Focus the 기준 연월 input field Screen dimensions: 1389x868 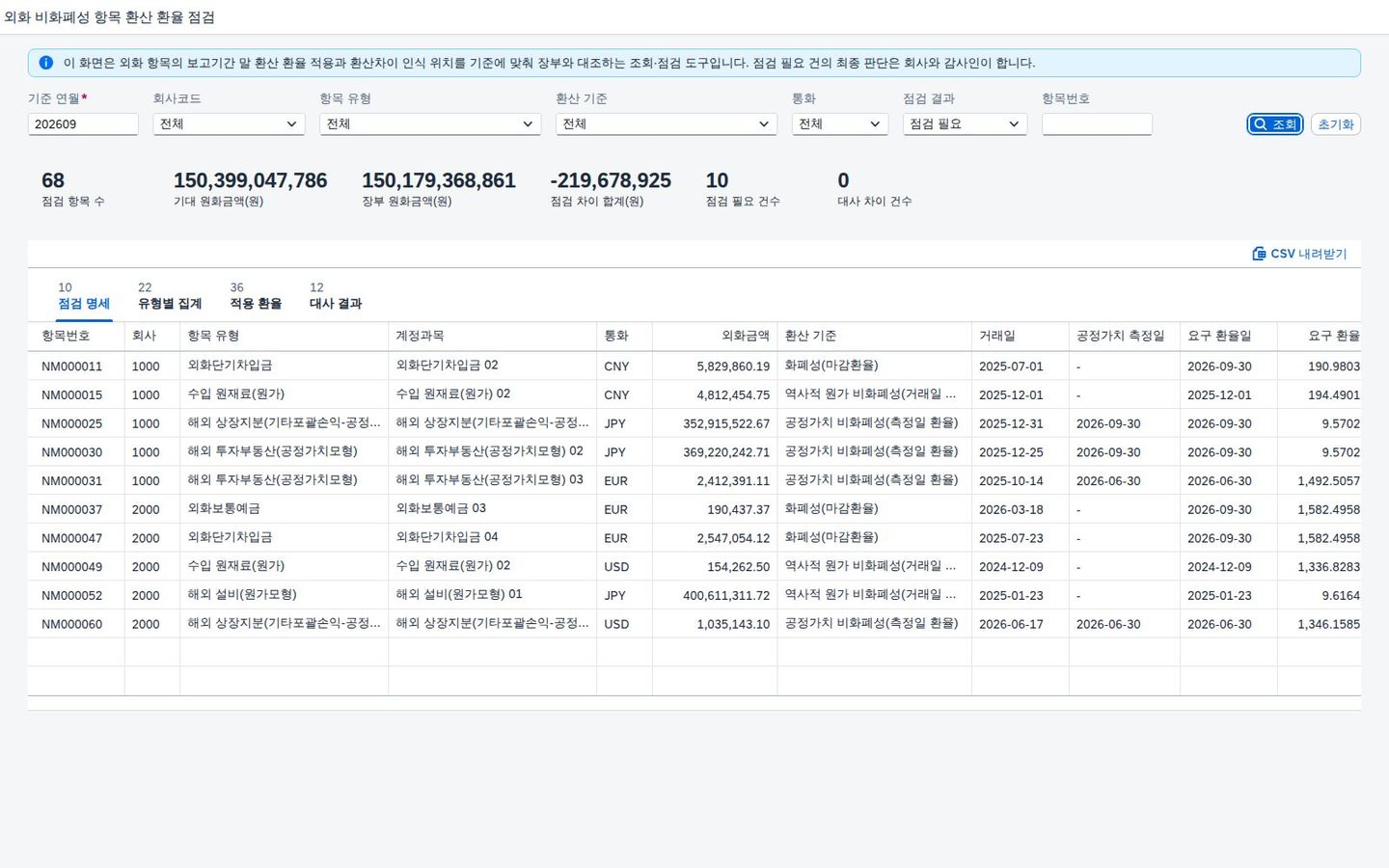tap(83, 123)
